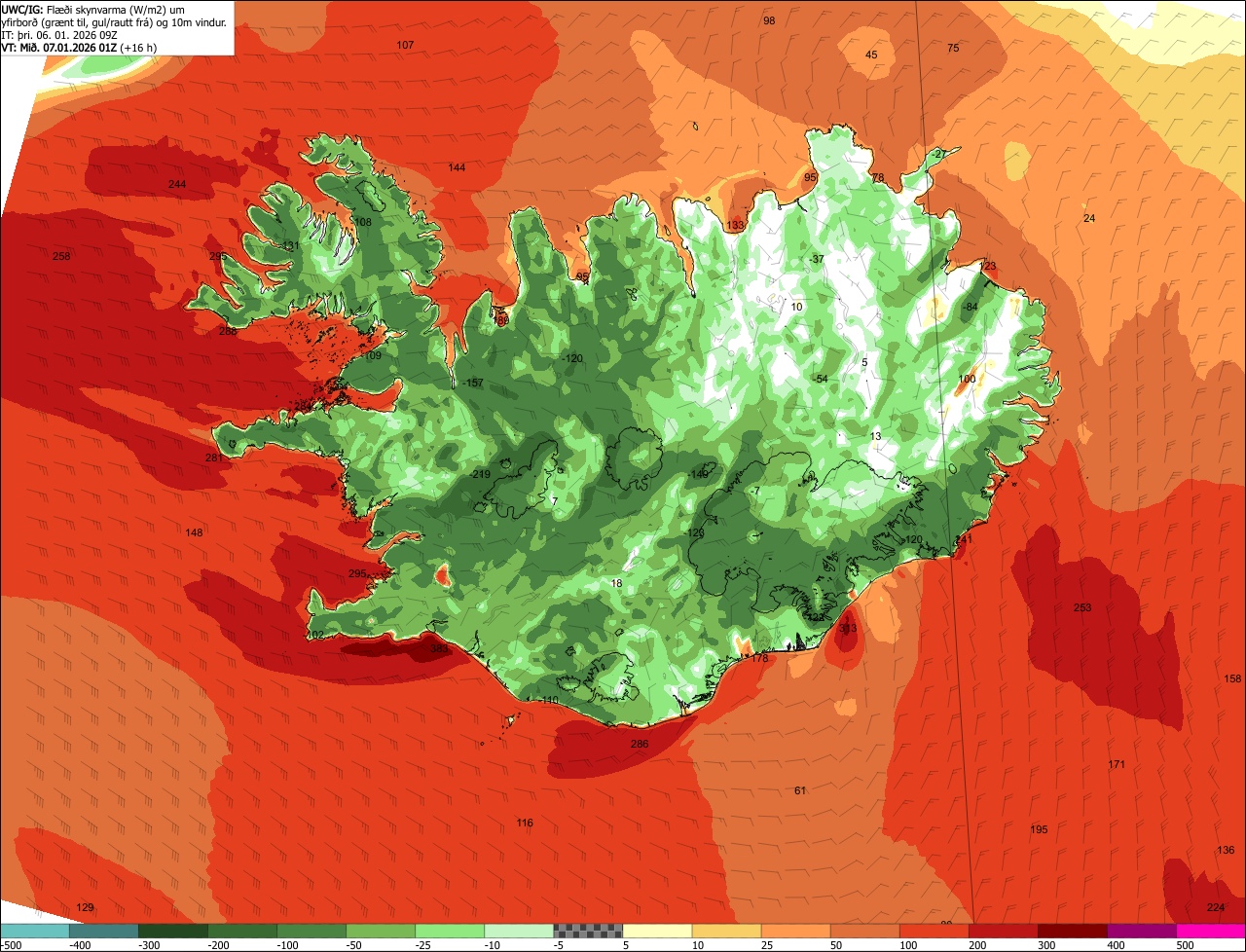
Task: Click the value -219 on the map
Action: (x=480, y=475)
